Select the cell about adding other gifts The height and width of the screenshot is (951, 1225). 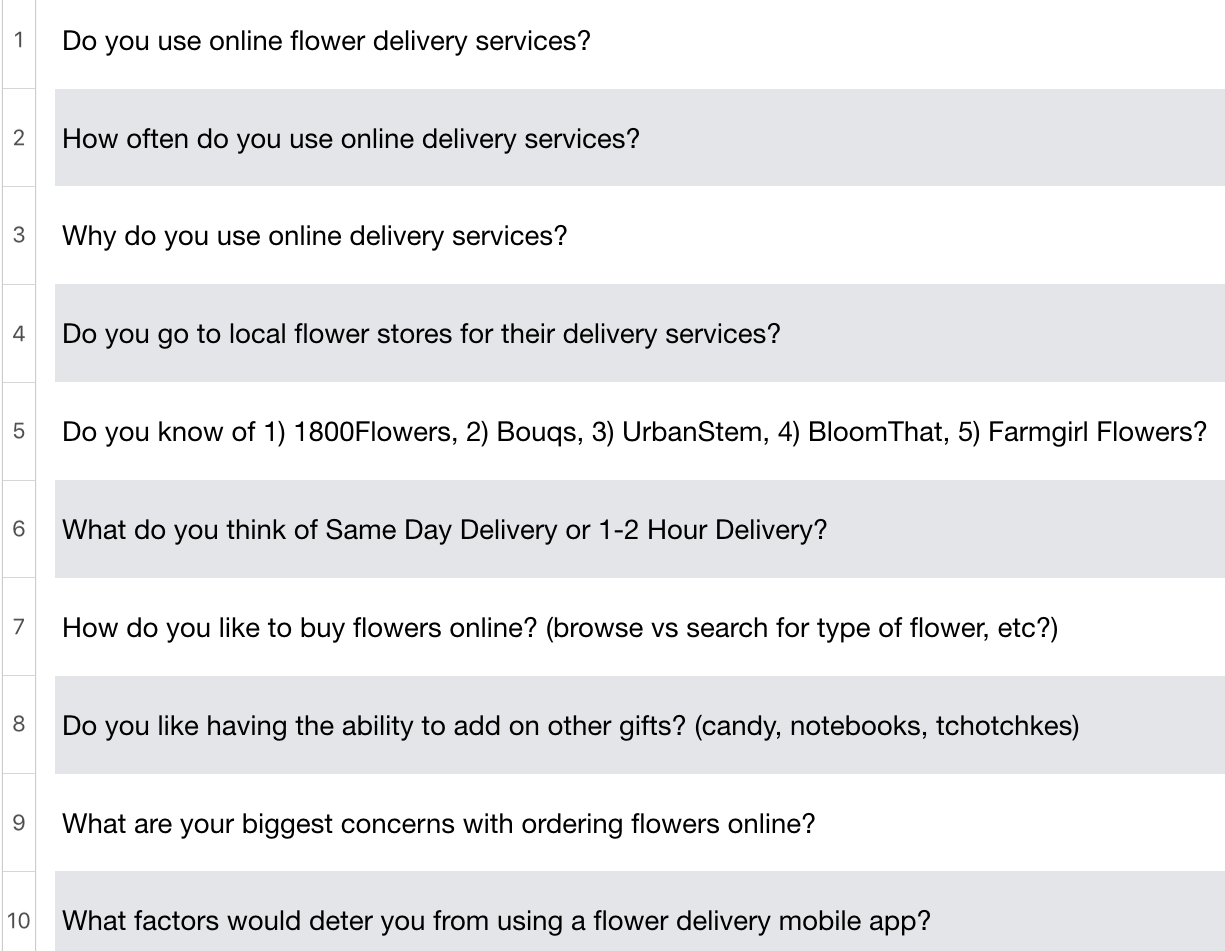[x=640, y=725]
